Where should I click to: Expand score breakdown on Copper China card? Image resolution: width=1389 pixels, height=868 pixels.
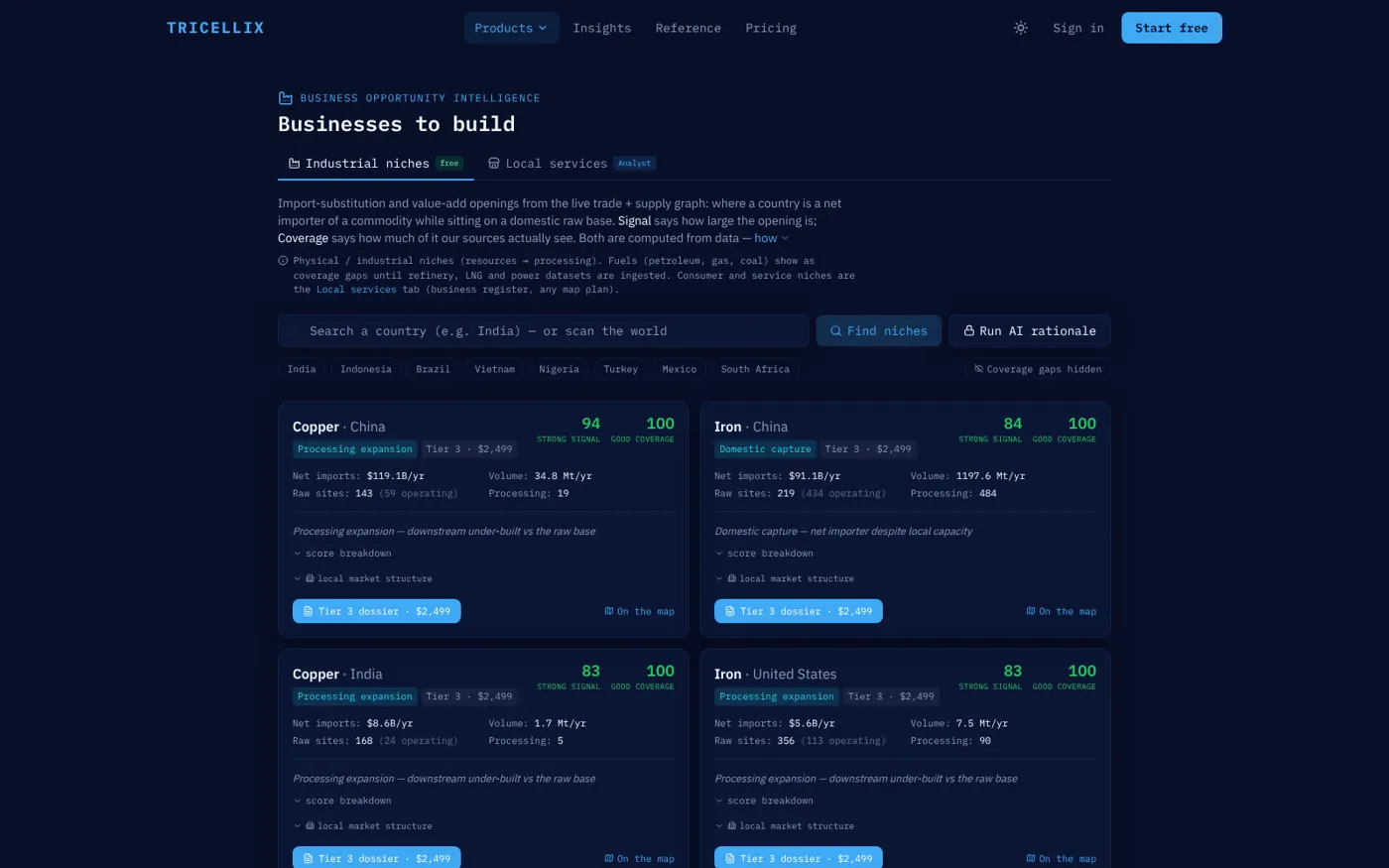point(342,554)
